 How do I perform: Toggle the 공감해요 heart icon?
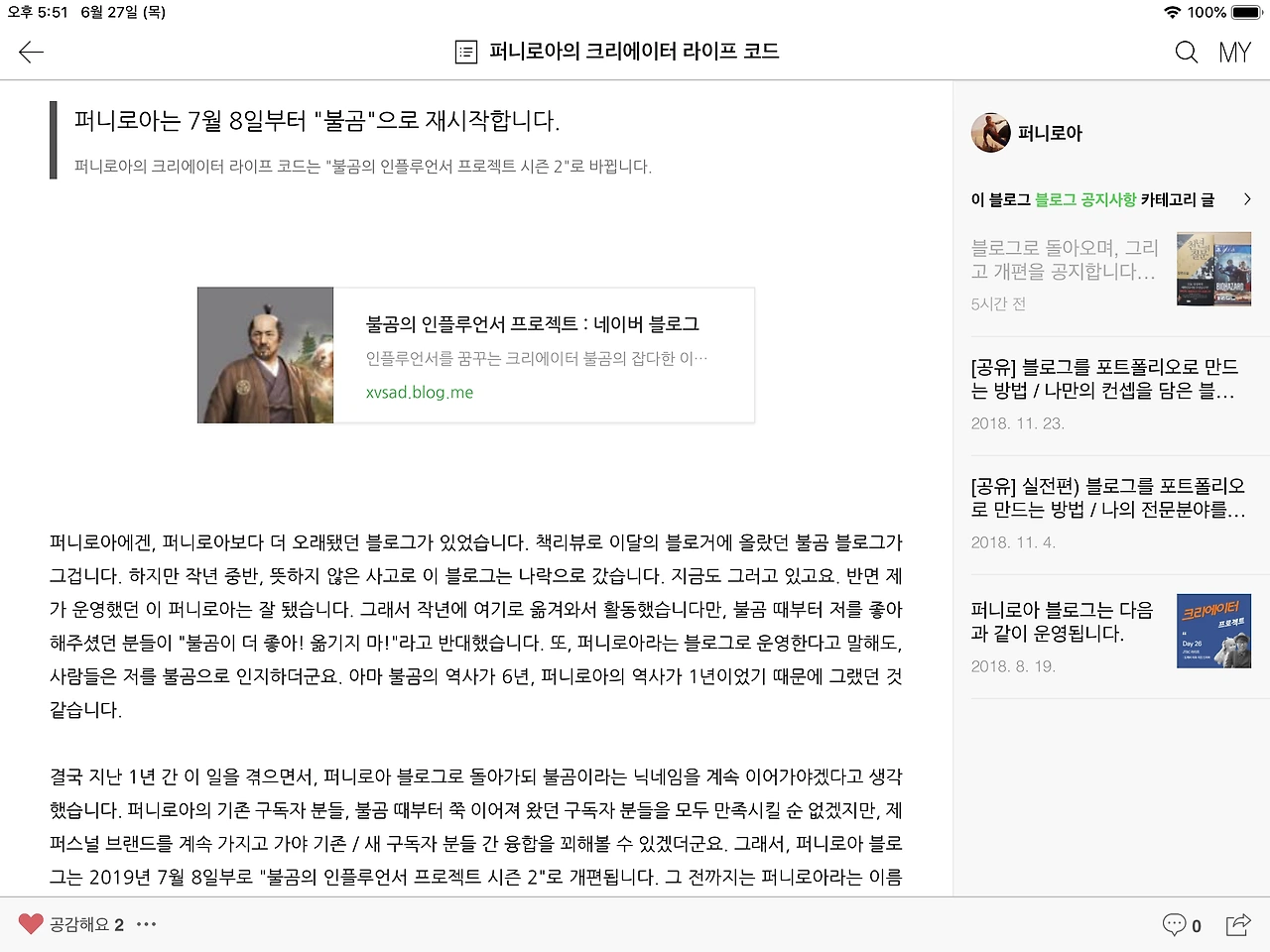point(31,924)
